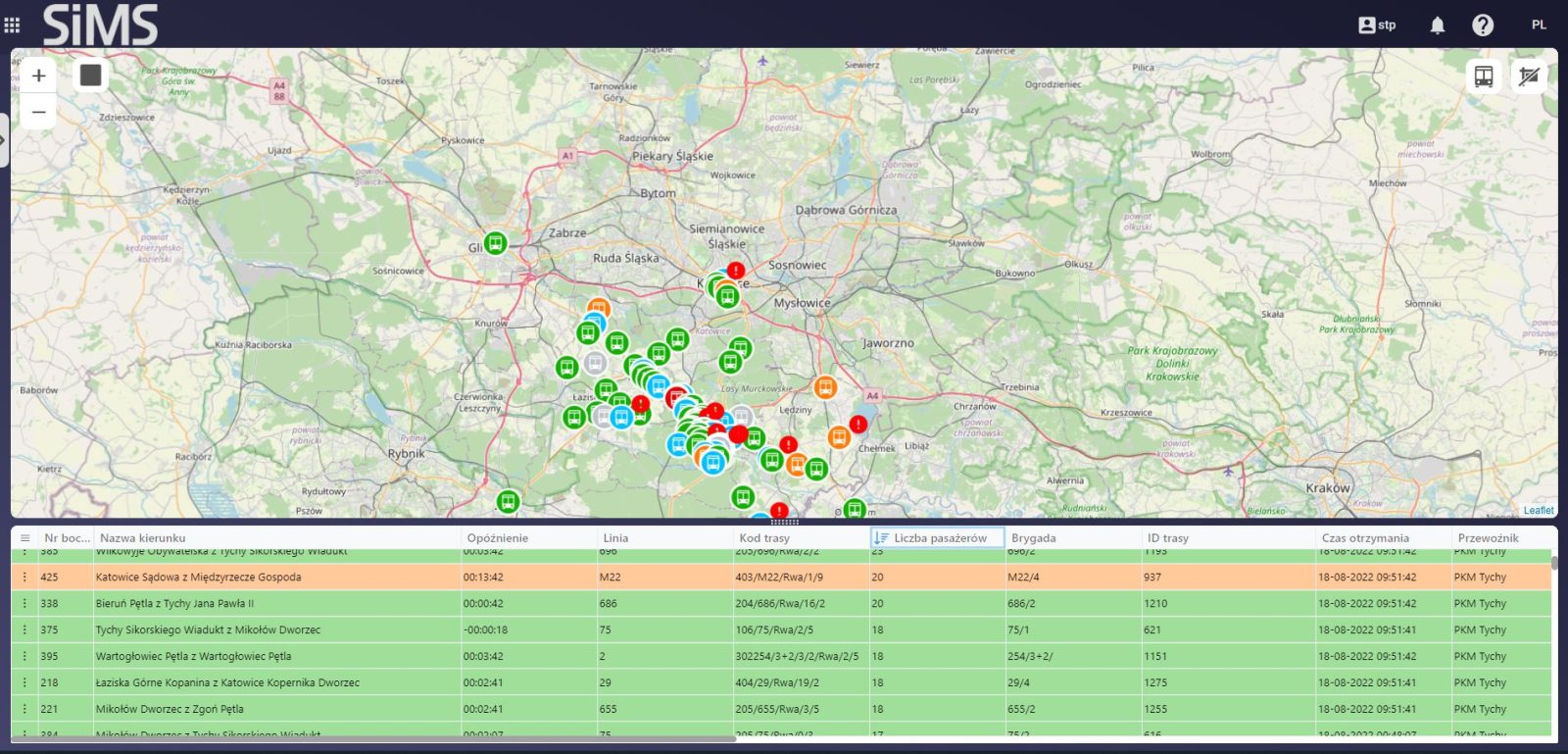1568x754 pixels.
Task: Click line number 686
Action: [608, 603]
